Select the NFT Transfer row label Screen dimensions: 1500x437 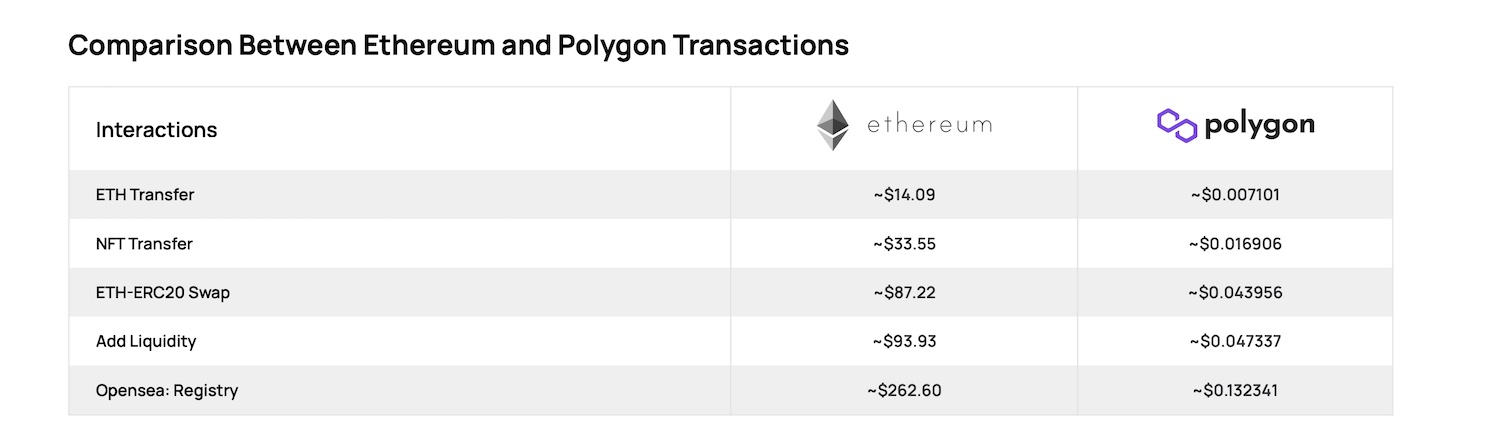[x=144, y=244]
